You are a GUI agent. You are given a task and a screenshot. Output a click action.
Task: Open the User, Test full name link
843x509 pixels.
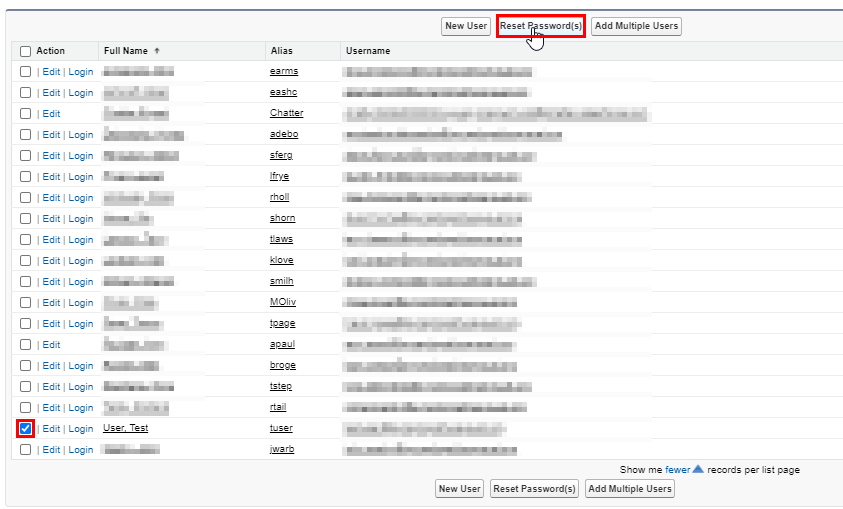click(126, 428)
